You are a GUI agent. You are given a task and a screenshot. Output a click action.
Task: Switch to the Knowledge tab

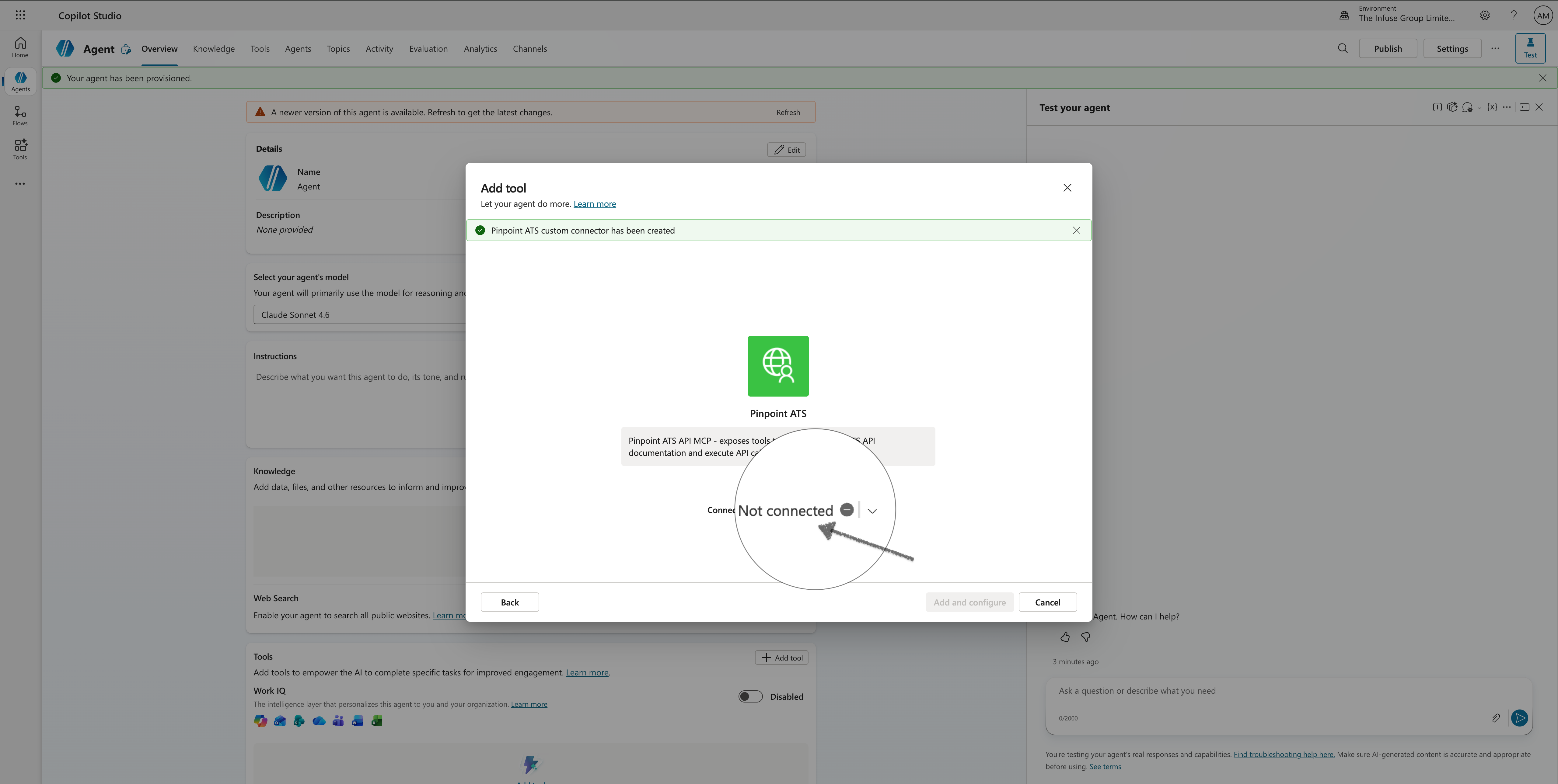pyautogui.click(x=214, y=48)
